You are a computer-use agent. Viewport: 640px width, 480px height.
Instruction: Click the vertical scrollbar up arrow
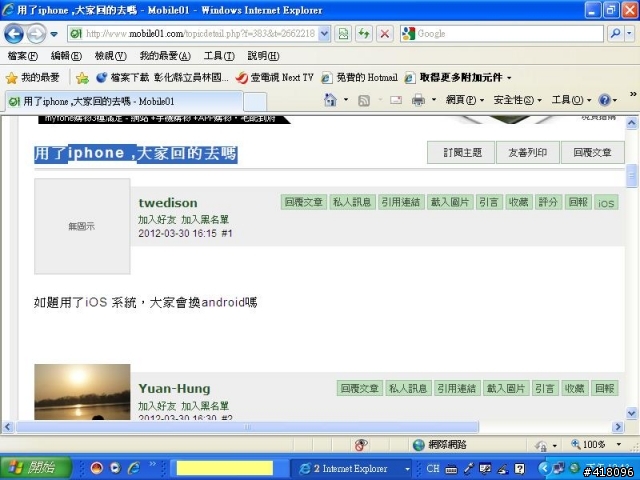631,122
